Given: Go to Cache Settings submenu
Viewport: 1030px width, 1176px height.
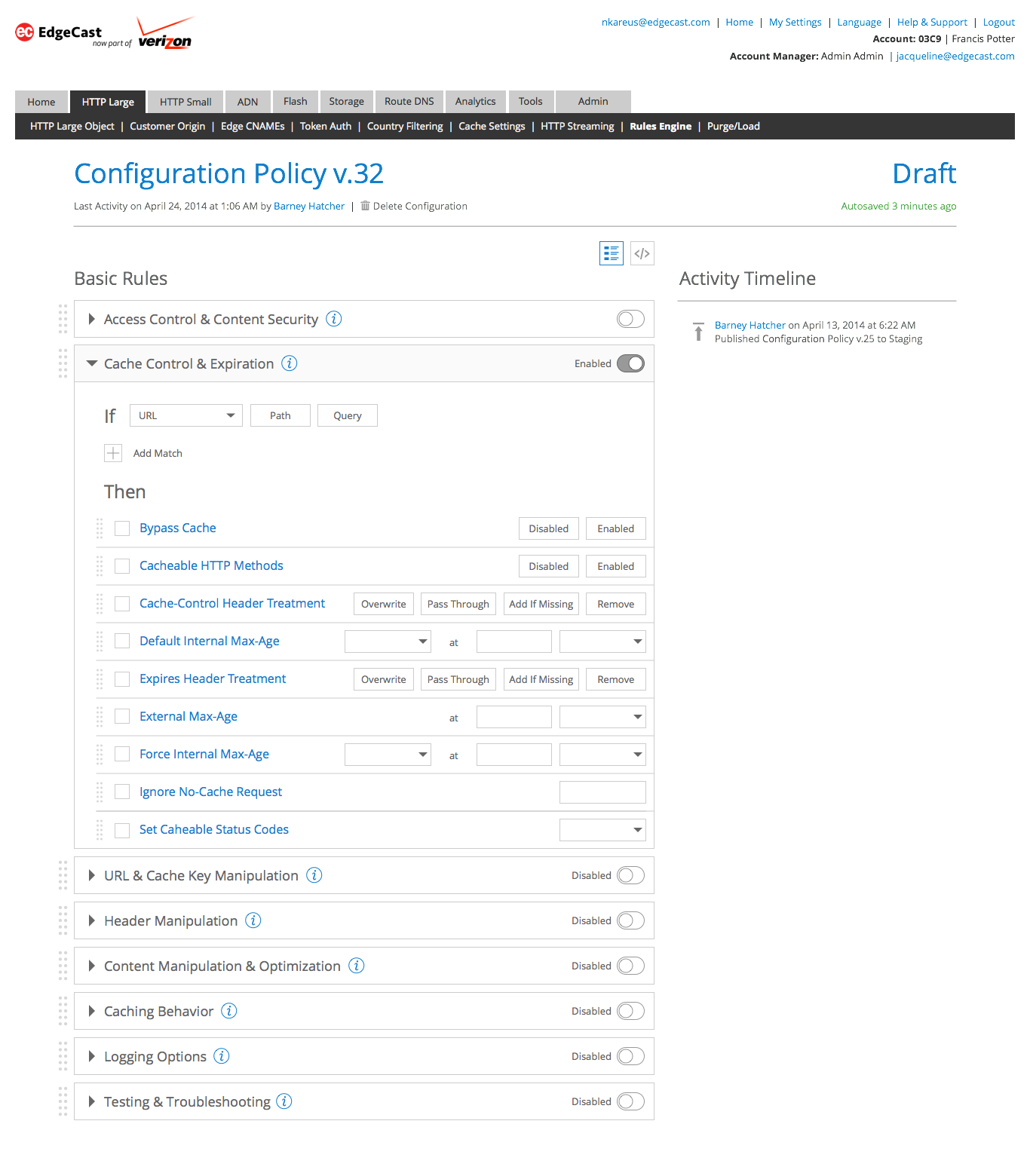Looking at the screenshot, I should [492, 126].
